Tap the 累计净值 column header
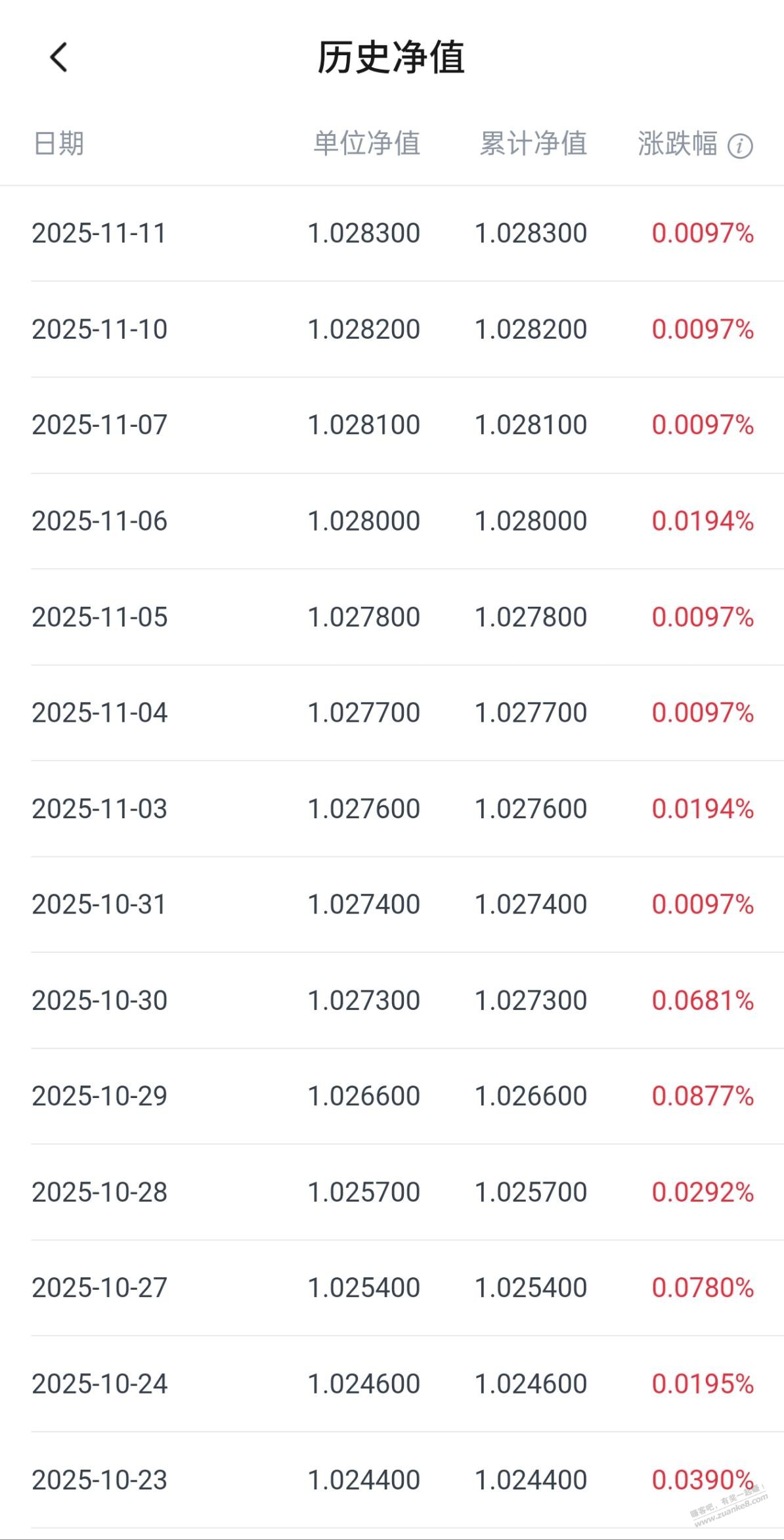 pos(533,143)
